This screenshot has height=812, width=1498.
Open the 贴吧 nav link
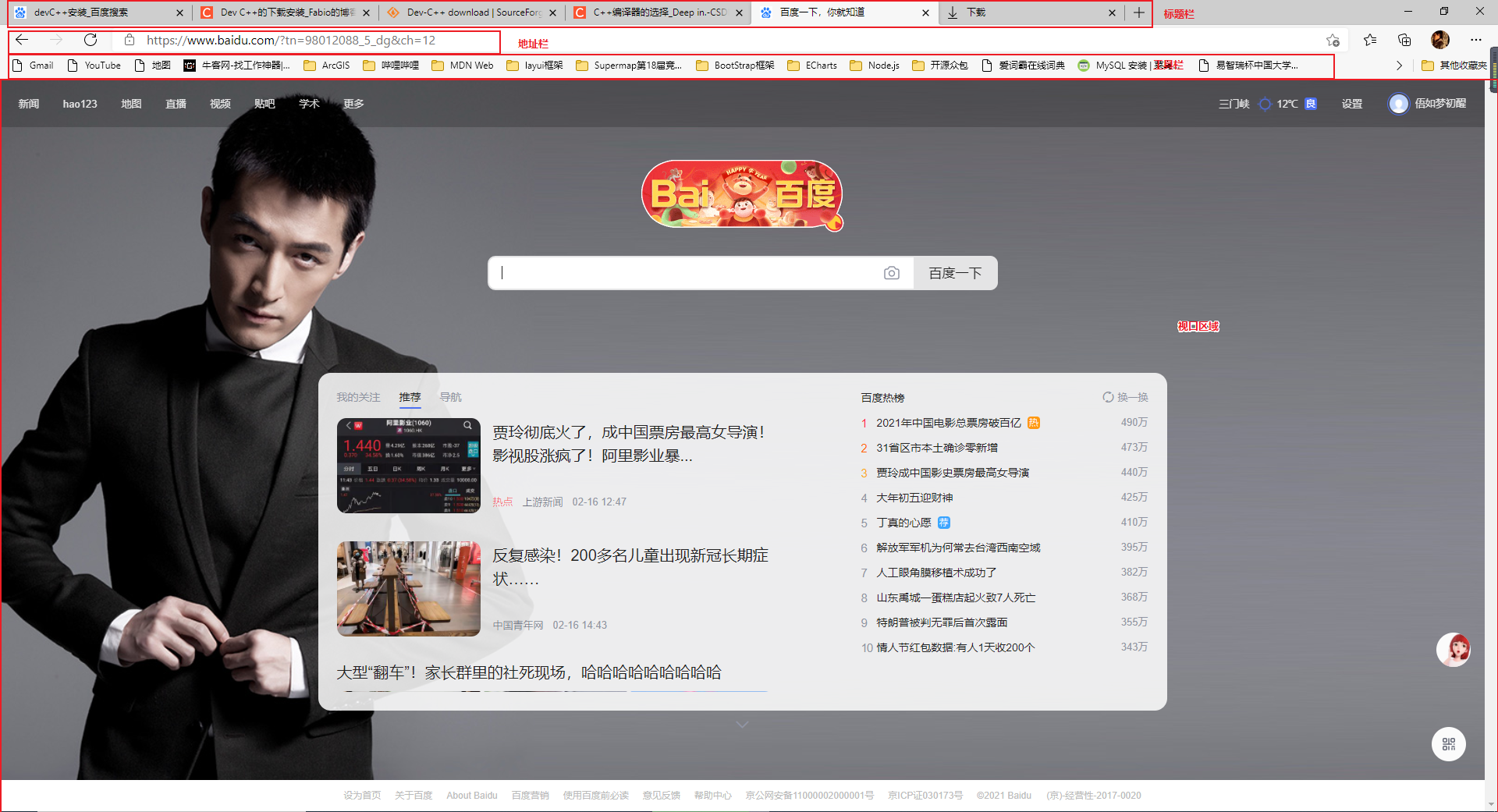point(264,104)
